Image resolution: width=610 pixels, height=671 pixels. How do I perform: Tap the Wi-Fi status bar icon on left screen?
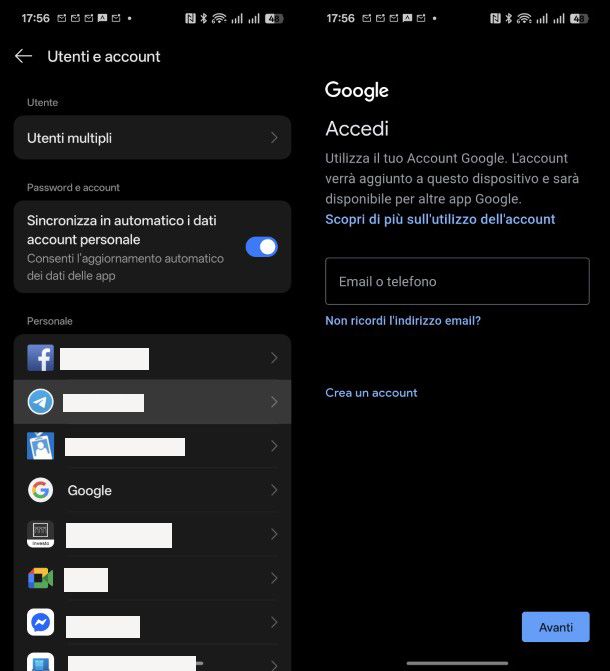(x=219, y=18)
